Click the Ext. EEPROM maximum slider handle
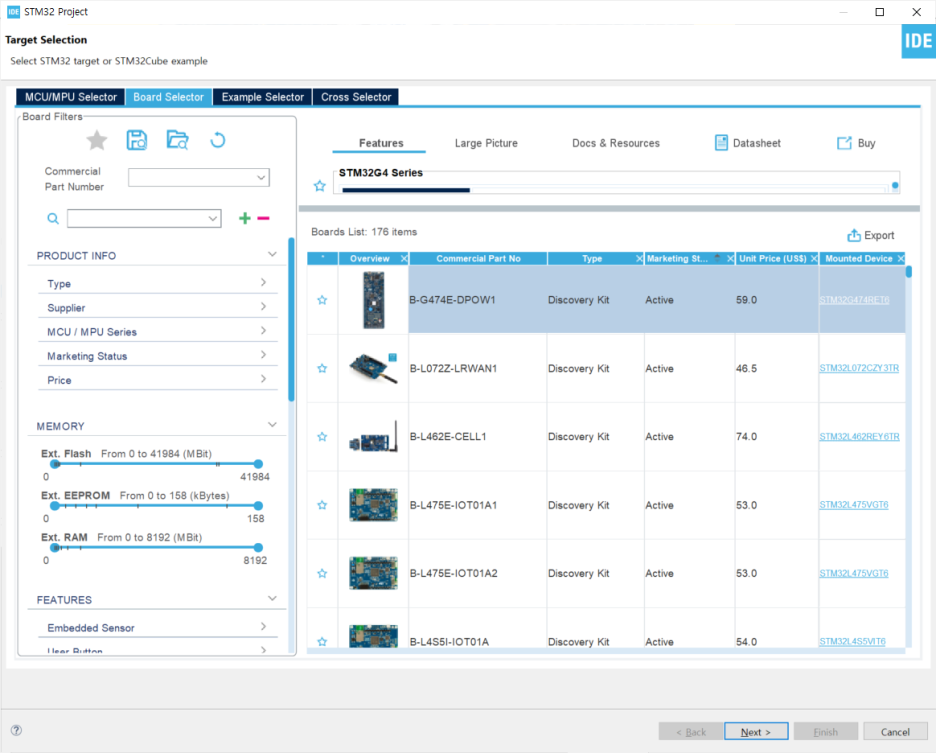 pos(258,506)
